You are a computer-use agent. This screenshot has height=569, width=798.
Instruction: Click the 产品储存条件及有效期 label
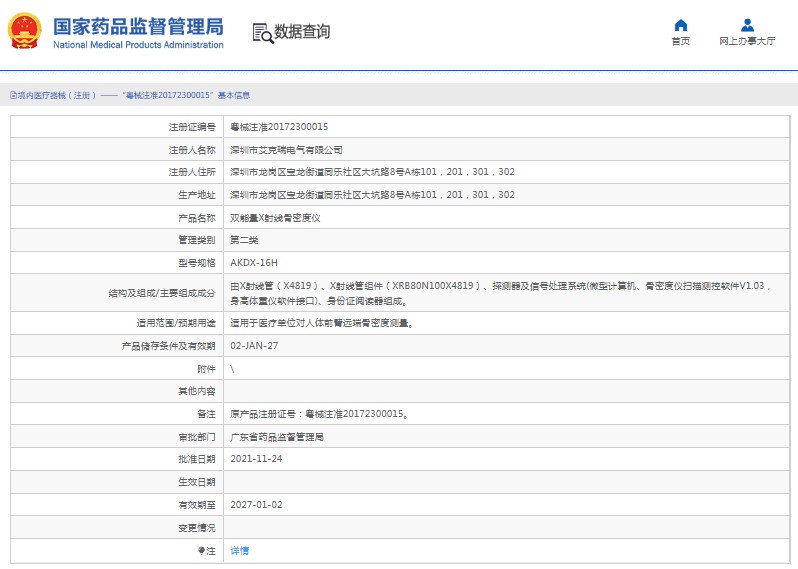click(x=168, y=346)
